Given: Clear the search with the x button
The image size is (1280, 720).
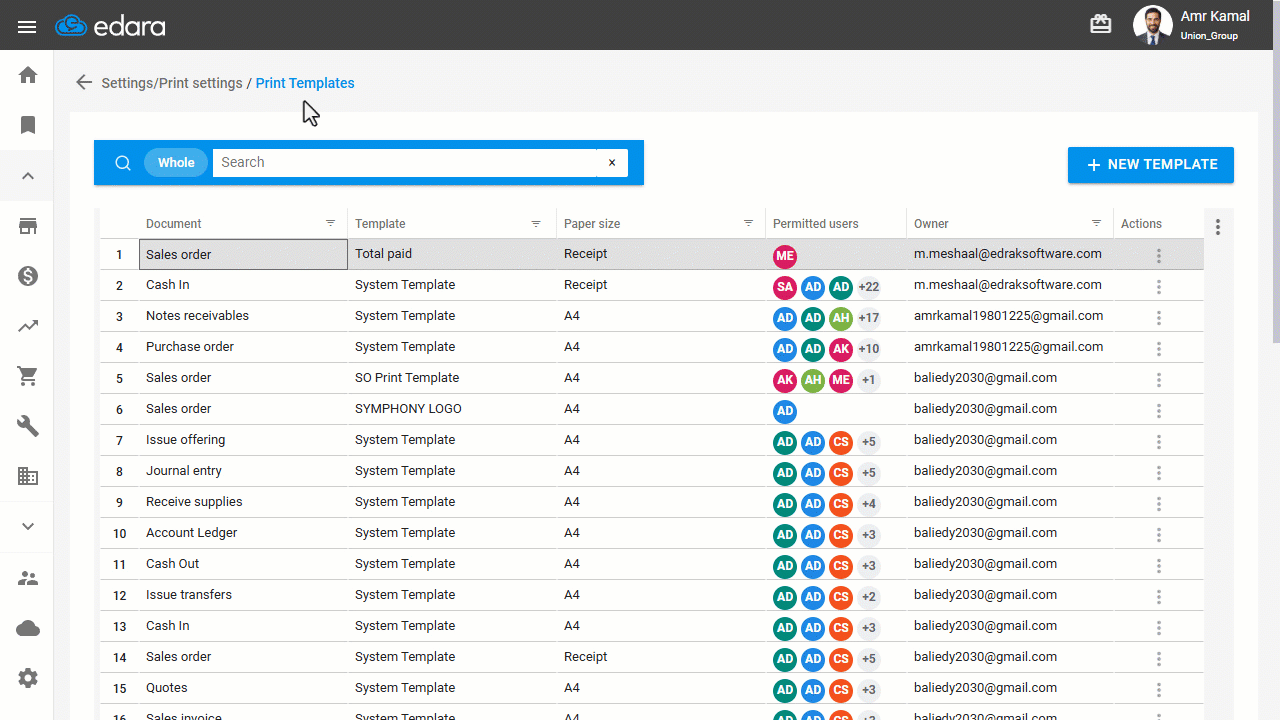Looking at the screenshot, I should point(612,163).
